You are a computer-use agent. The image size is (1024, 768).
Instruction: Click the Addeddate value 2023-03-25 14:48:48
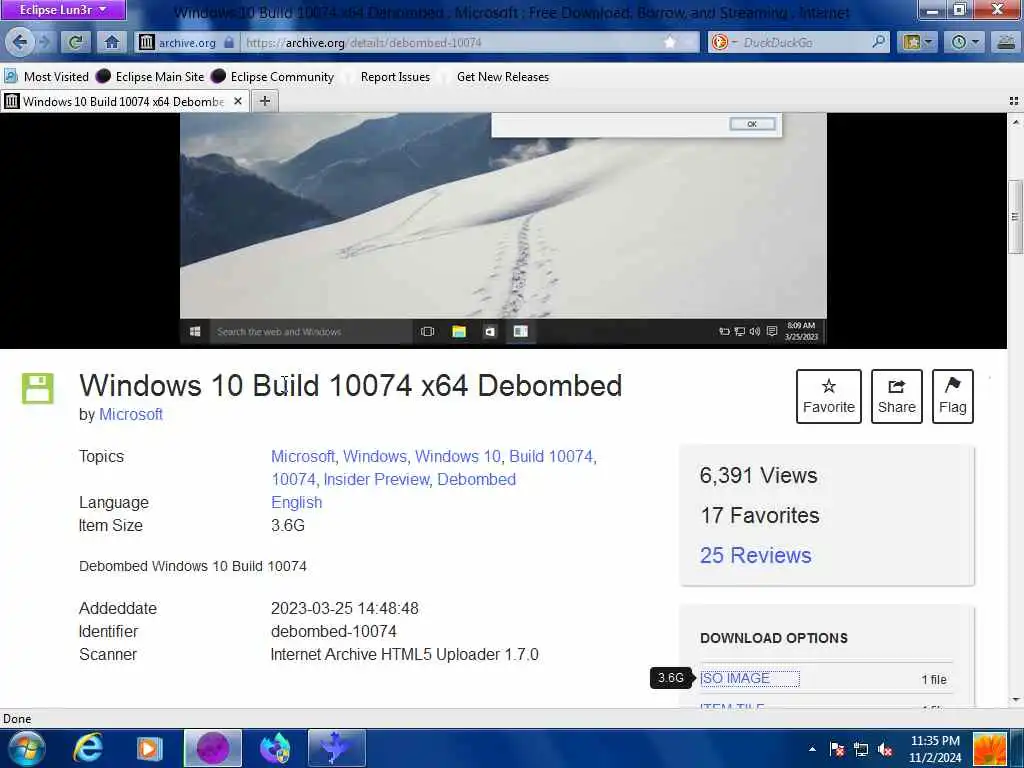pyautogui.click(x=345, y=609)
